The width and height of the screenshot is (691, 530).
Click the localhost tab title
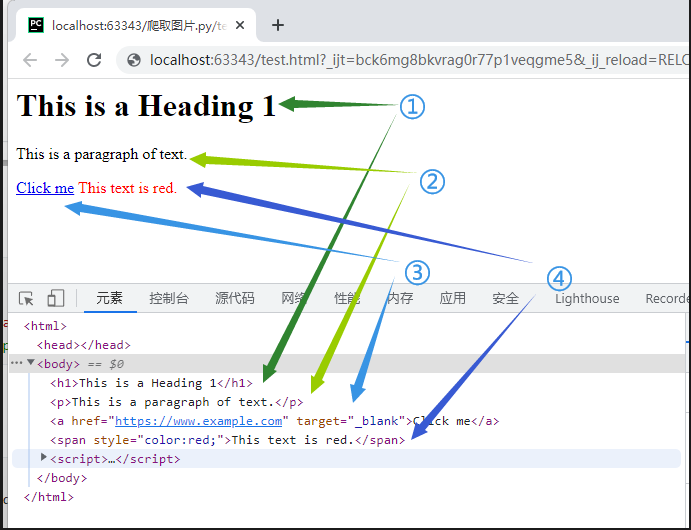(x=139, y=26)
